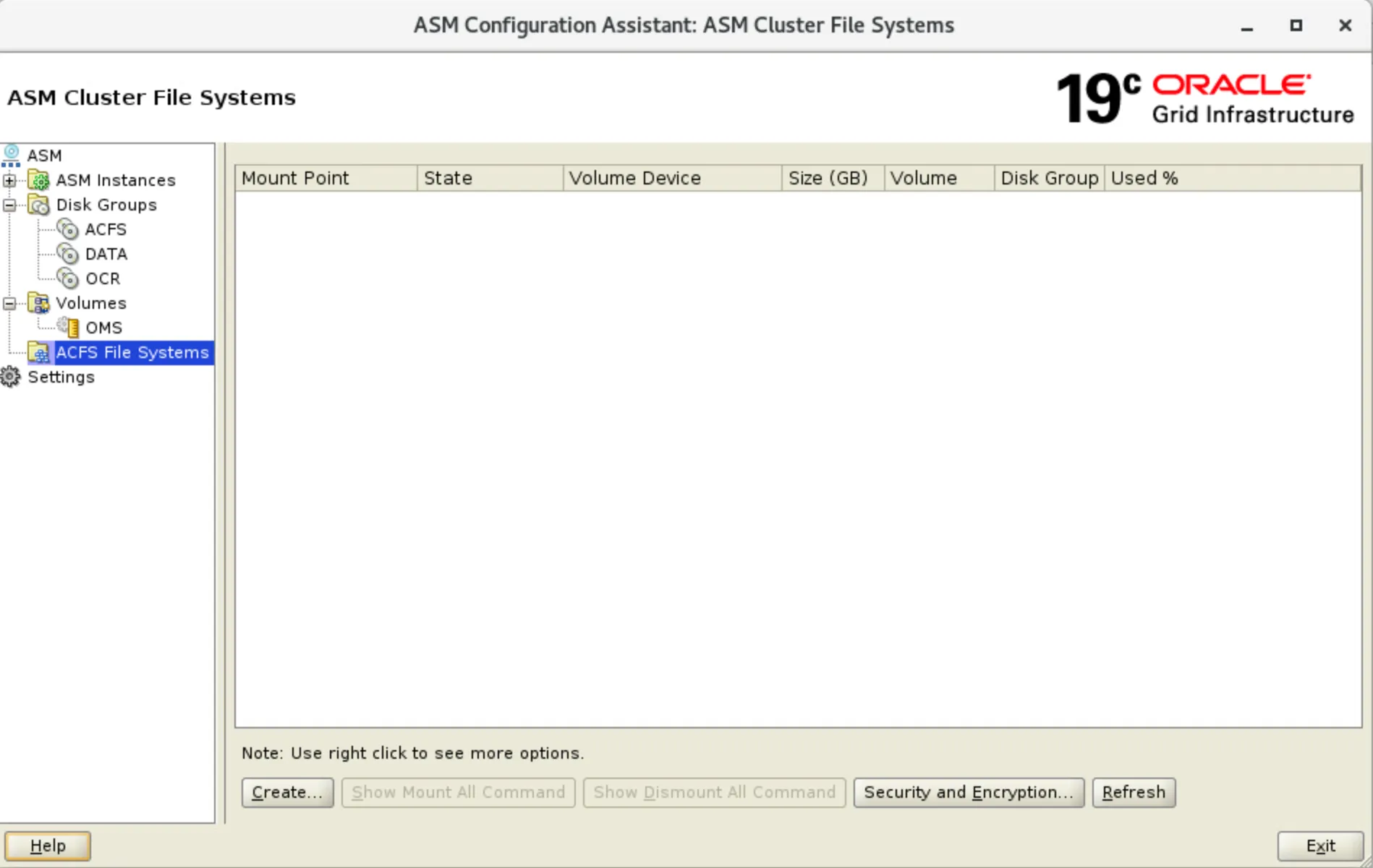Sort by Mount Point column header
The image size is (1373, 868).
tap(326, 178)
